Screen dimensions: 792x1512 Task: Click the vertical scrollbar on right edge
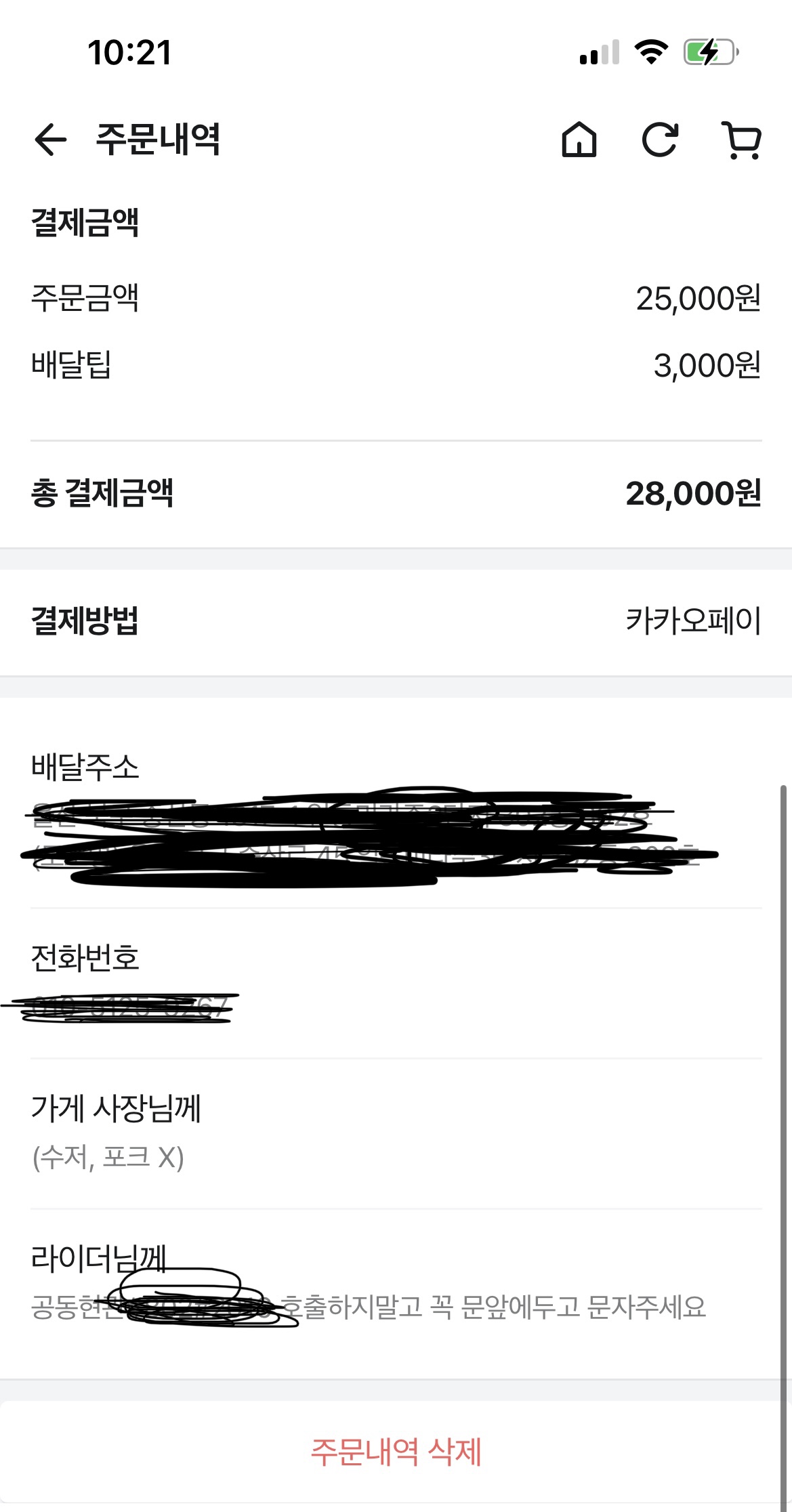pyautogui.click(x=783, y=1084)
